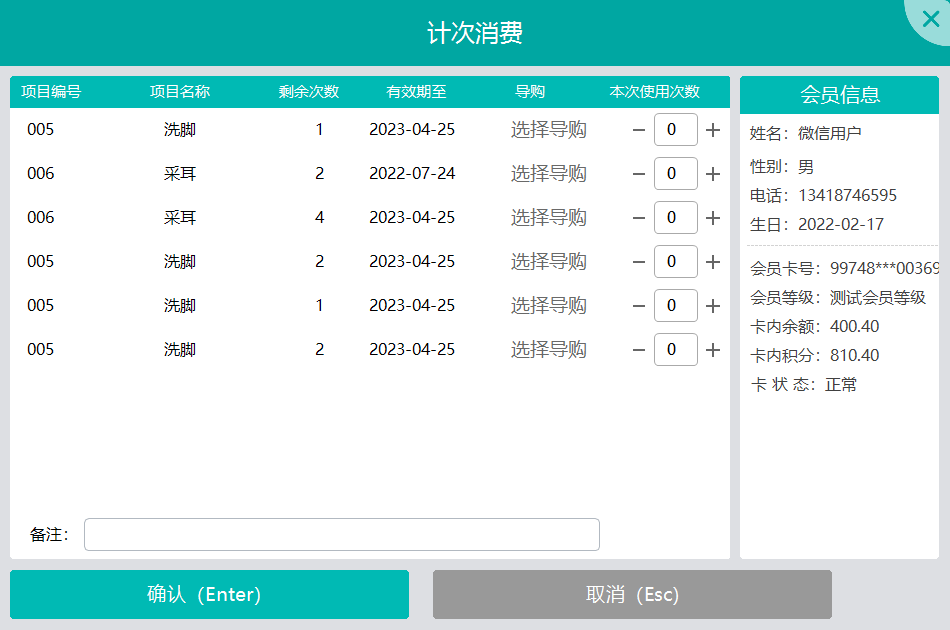
Task: Decrease usage count for 采耳 expiring 2022-07-24
Action: 639,174
